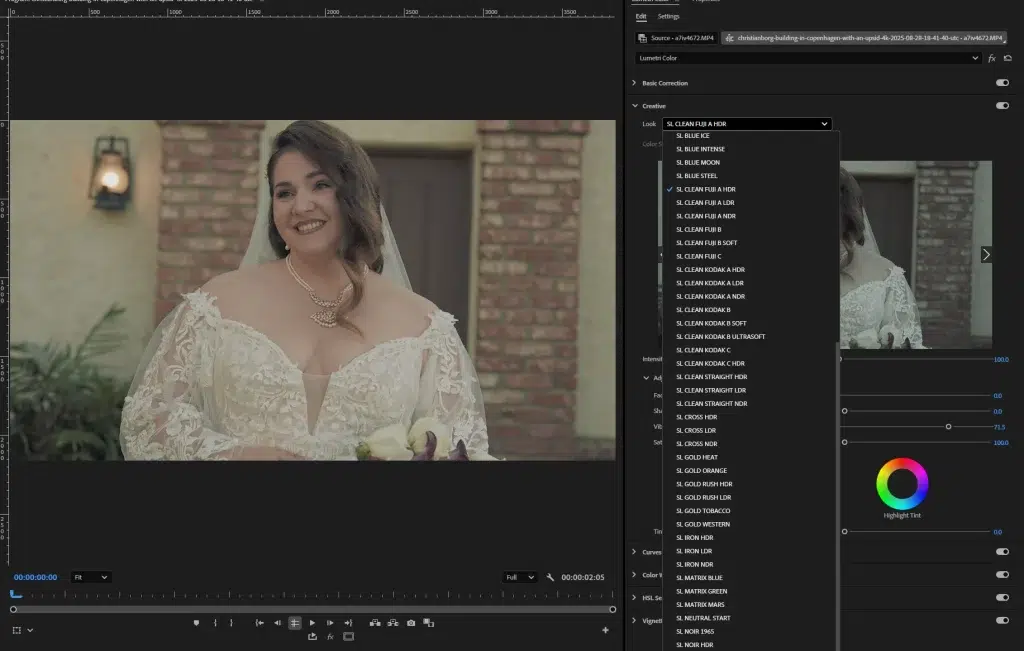Click the Export Frame camera icon
Viewport: 1024px width, 651px height.
coord(411,621)
